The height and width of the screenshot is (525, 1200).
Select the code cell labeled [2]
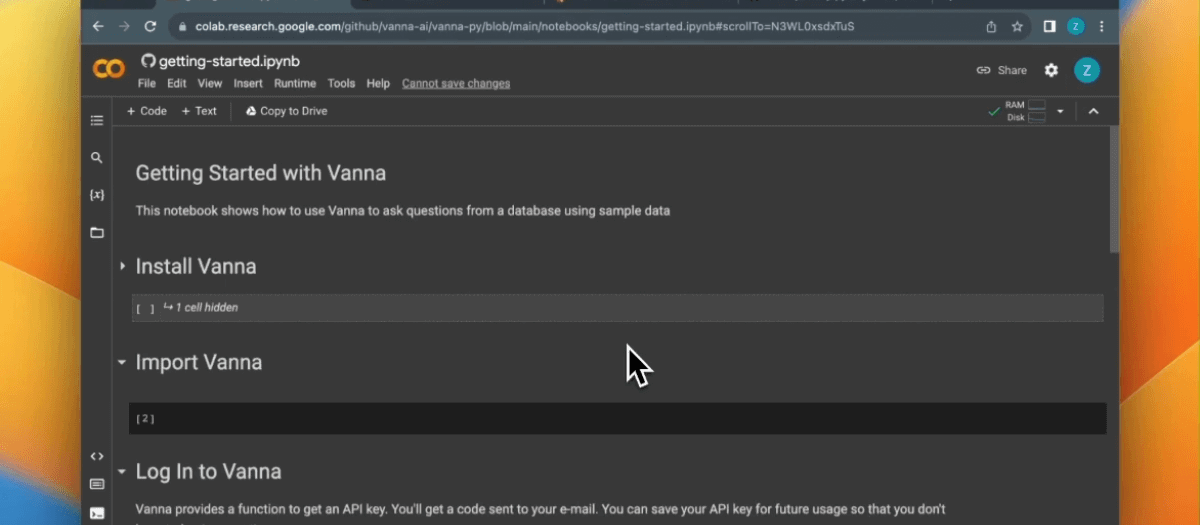tap(617, 418)
